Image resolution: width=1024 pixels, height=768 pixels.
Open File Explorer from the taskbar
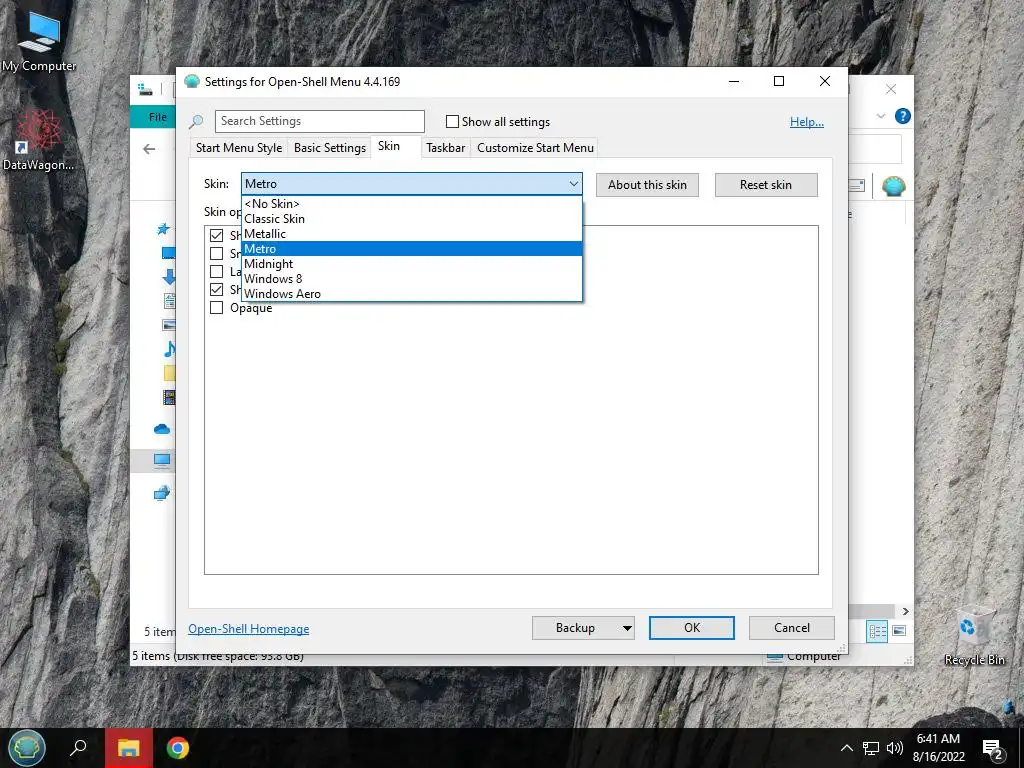coord(129,748)
